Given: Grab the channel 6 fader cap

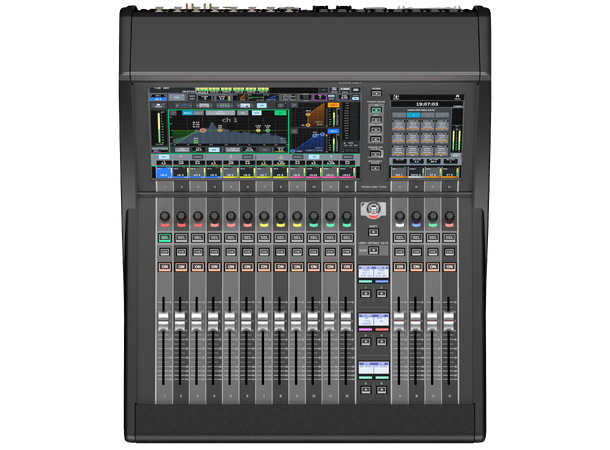Looking at the screenshot, I should coord(246,321).
